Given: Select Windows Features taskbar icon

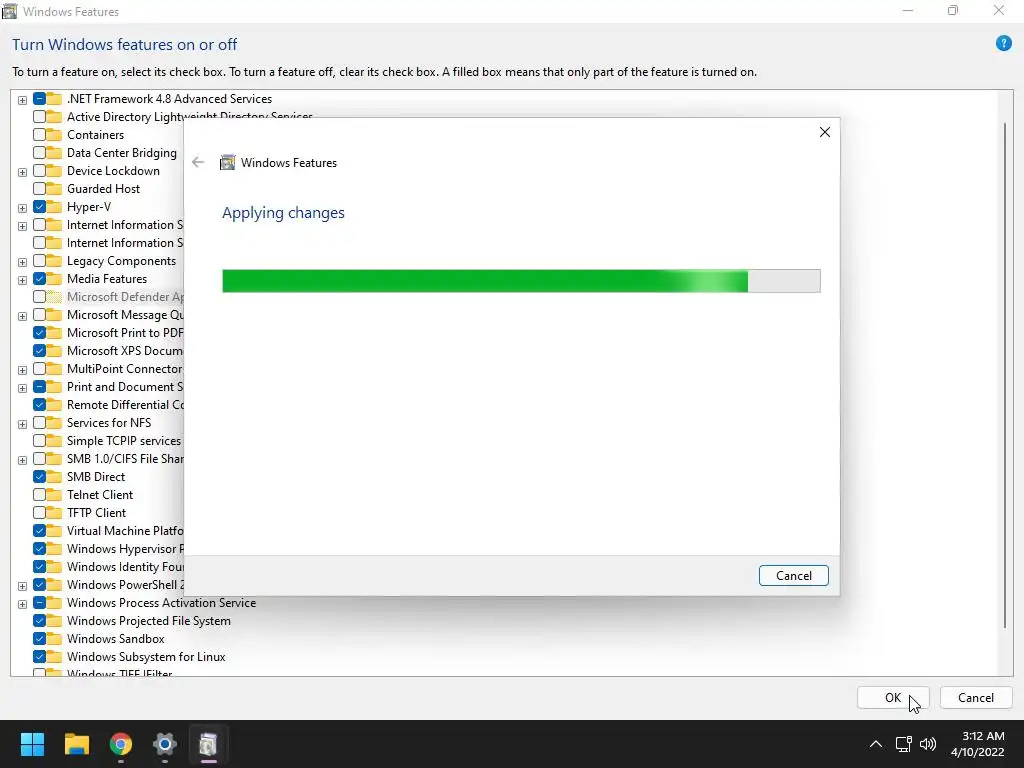Looking at the screenshot, I should tap(208, 744).
